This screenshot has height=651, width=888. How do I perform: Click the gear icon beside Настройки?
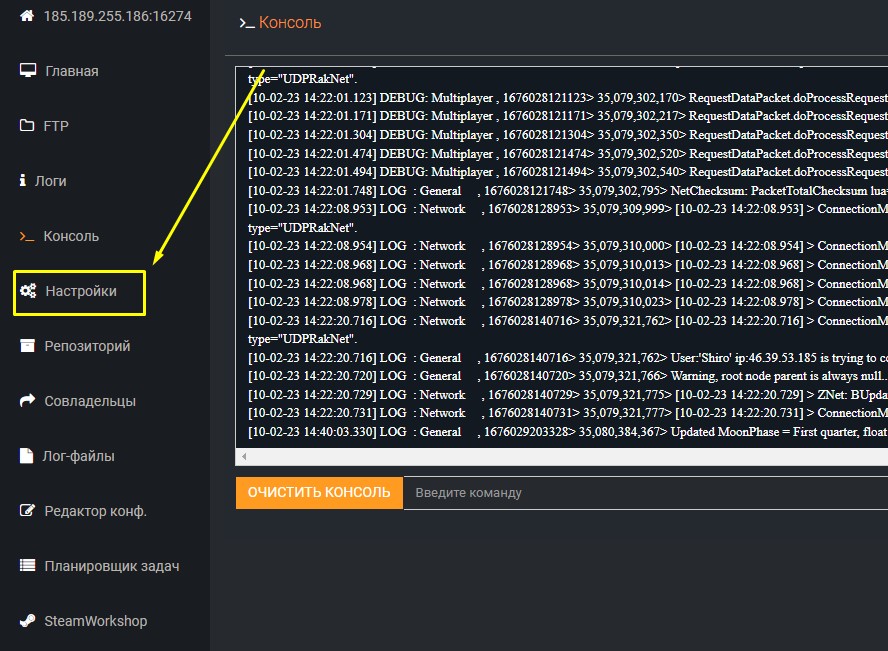click(x=25, y=291)
